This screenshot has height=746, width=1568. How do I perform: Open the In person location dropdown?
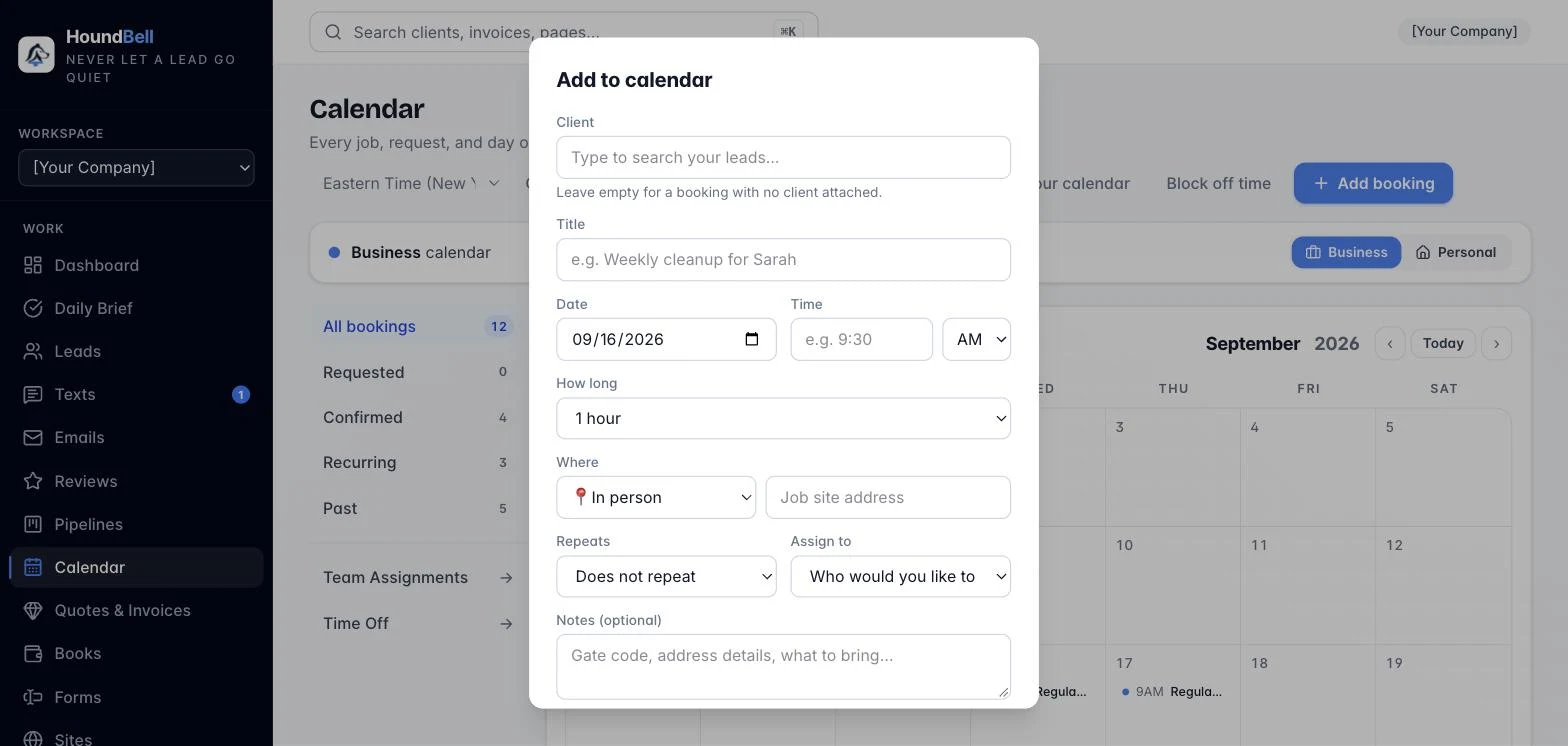tap(656, 497)
